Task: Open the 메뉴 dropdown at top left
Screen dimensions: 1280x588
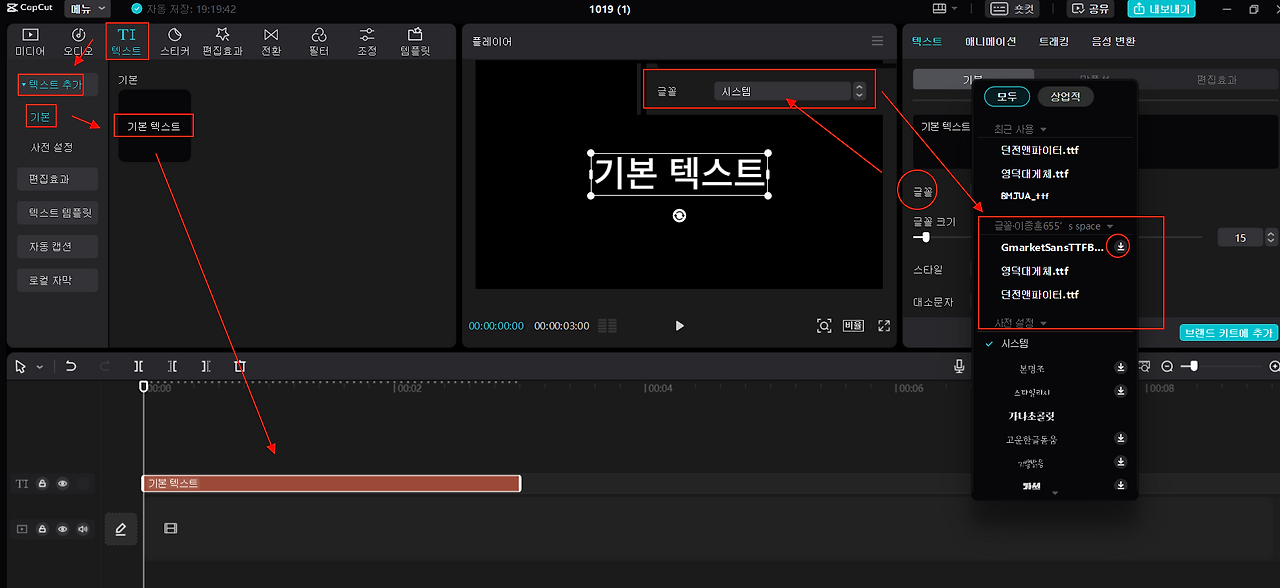Action: pyautogui.click(x=87, y=9)
